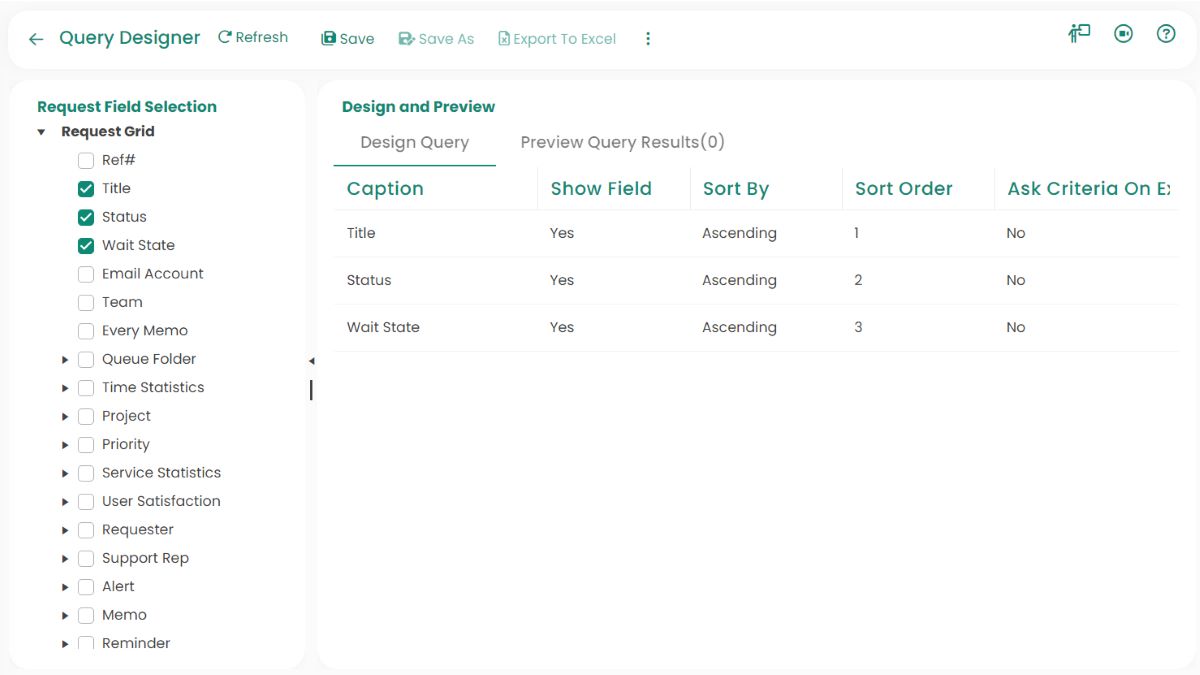Click the record video icon

click(1123, 34)
